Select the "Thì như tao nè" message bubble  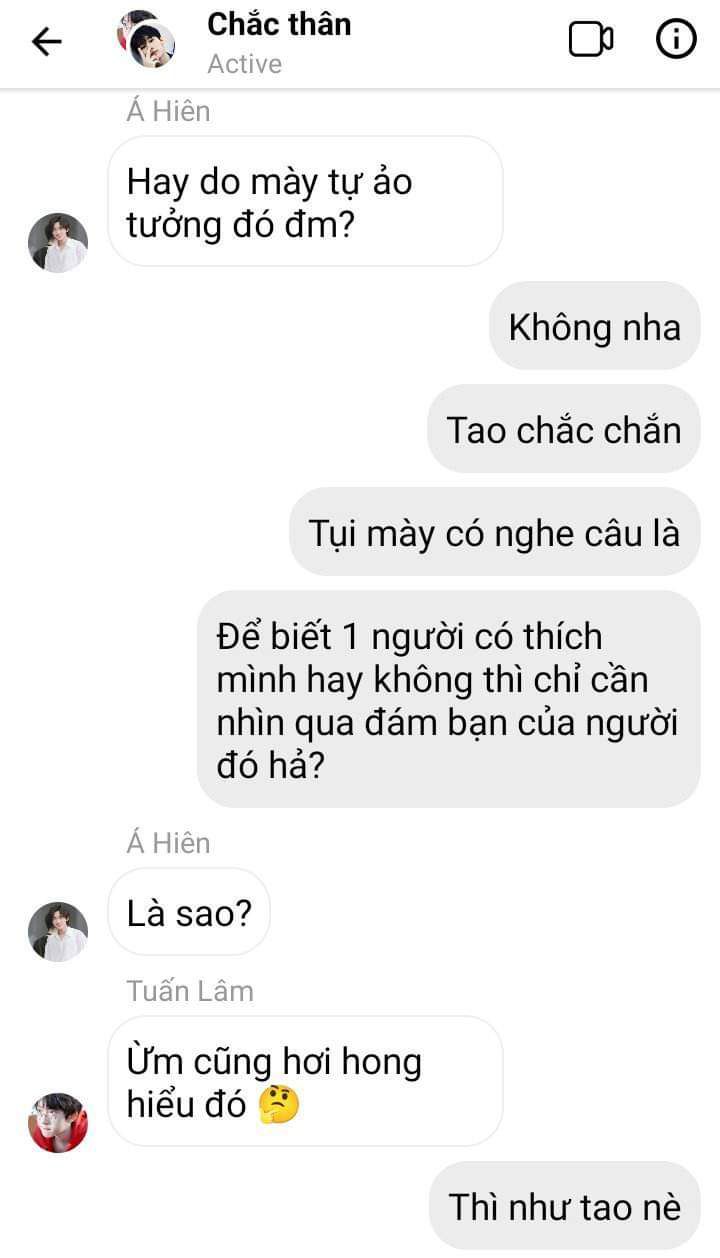[x=564, y=1206]
